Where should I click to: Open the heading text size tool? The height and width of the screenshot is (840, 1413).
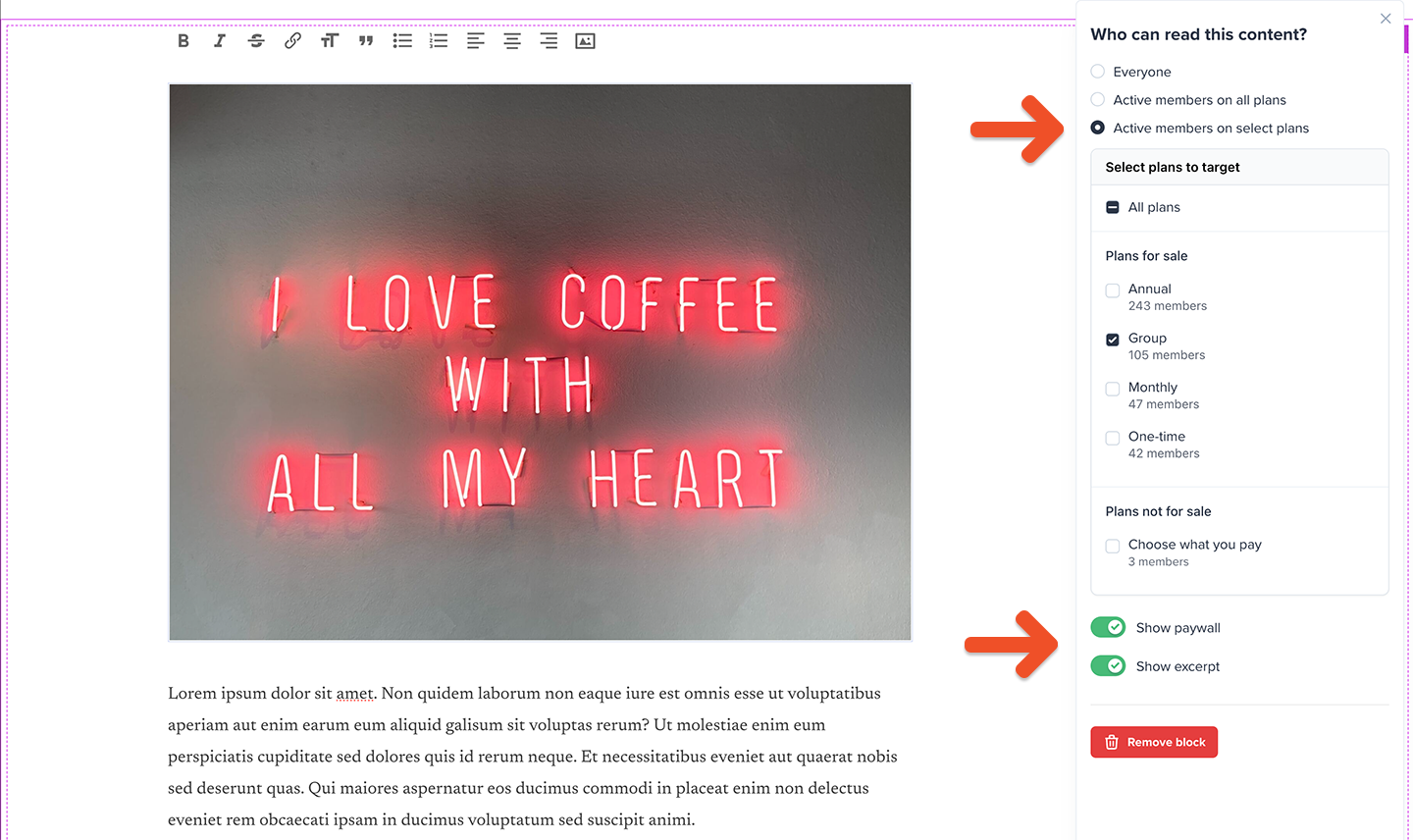(x=330, y=41)
